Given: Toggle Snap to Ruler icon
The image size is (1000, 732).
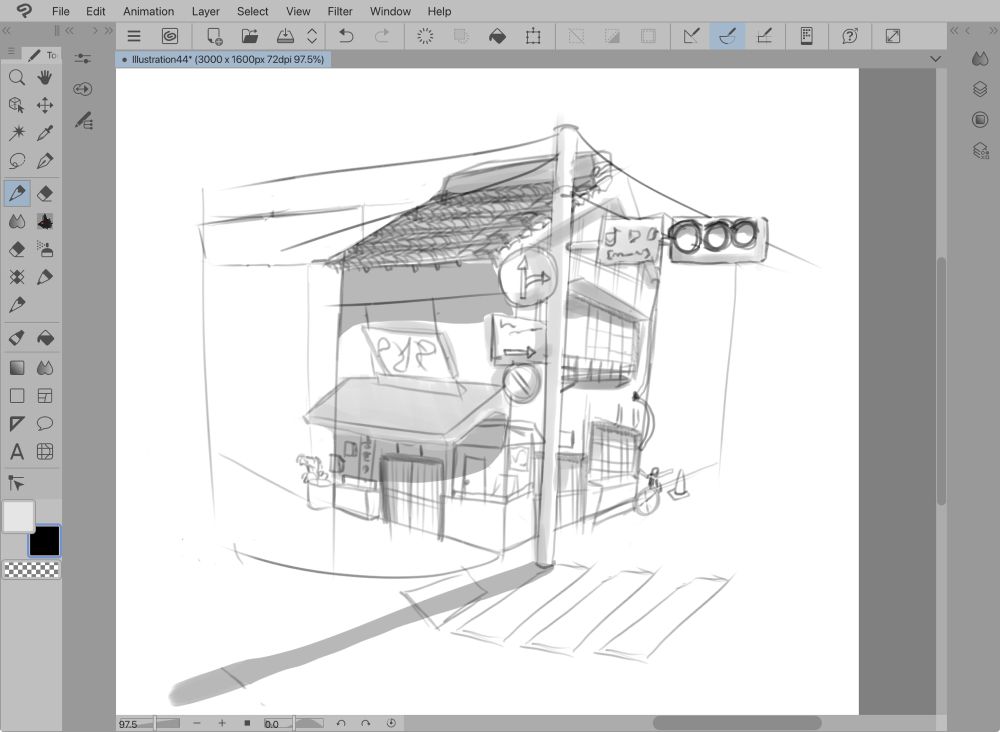Looking at the screenshot, I should (x=691, y=36).
